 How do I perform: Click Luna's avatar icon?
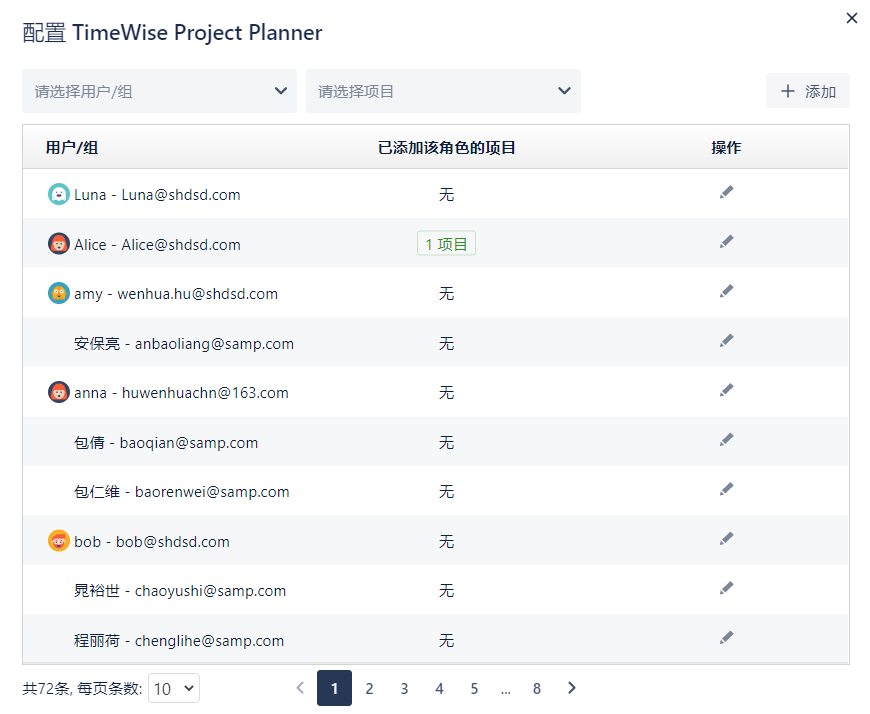(59, 194)
